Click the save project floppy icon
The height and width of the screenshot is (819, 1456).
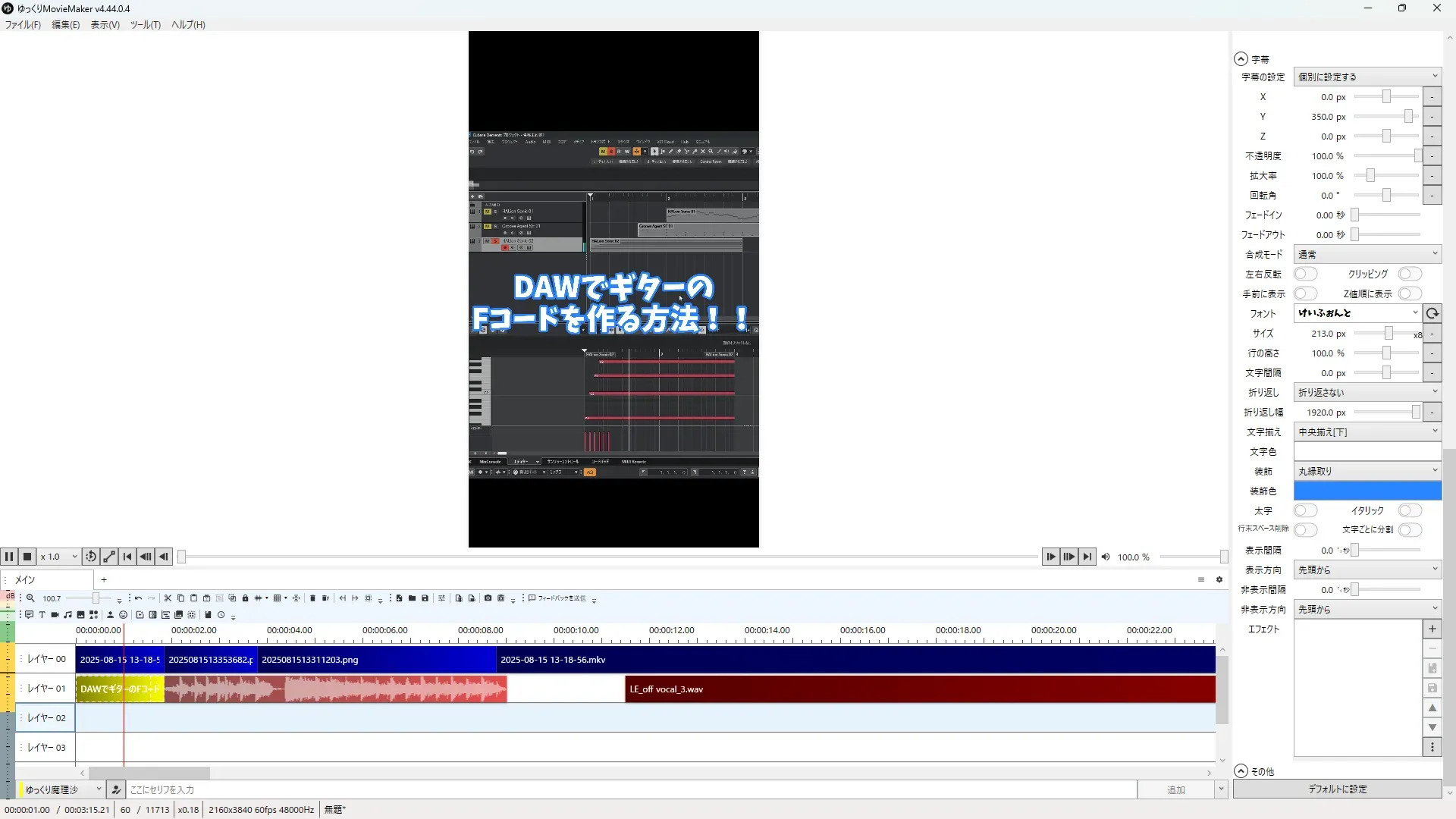[425, 598]
